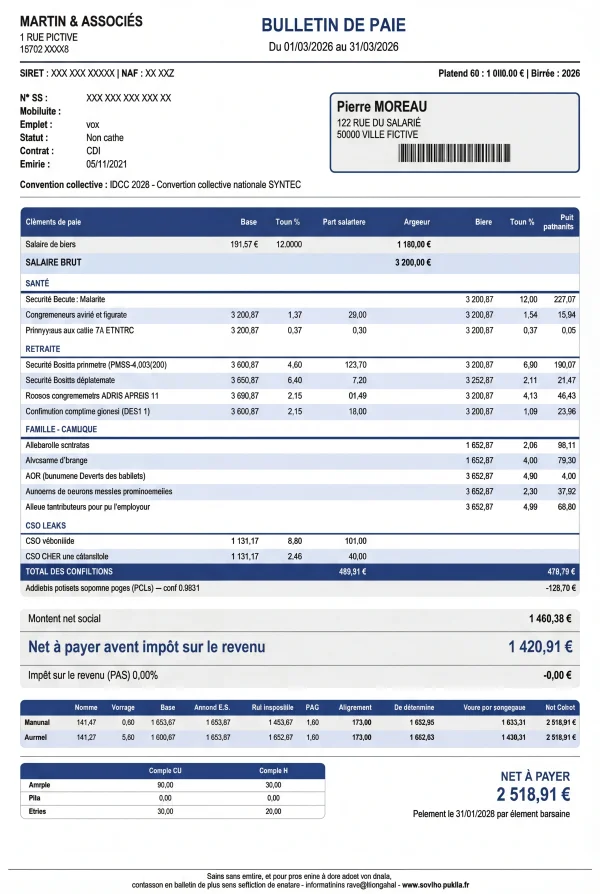Select the MARTIN & ASSOCIÉS company name
The height and width of the screenshot is (894, 600).
(81, 22)
